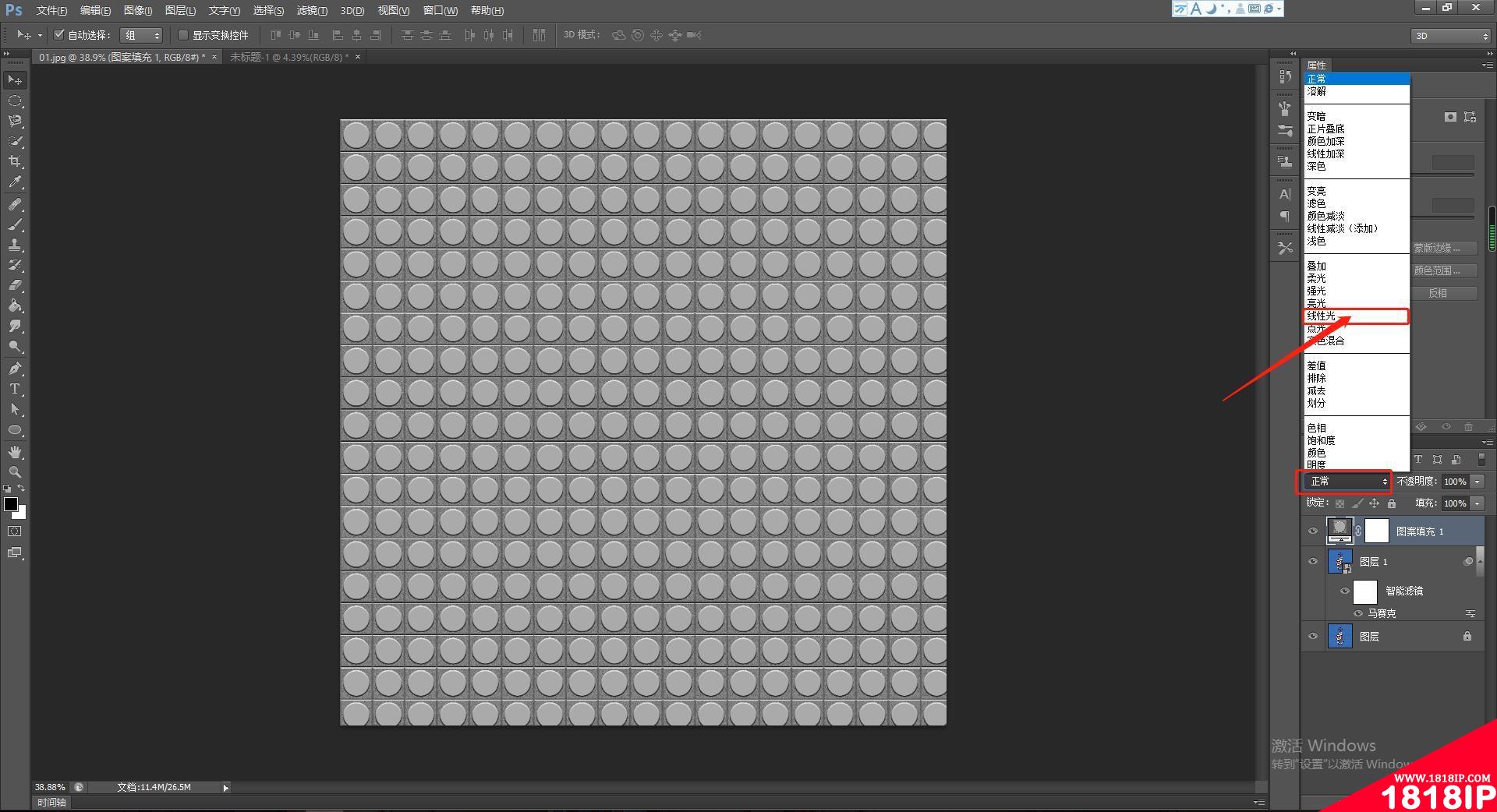
Task: Hide the 图层 1 layer
Action: 1313,561
